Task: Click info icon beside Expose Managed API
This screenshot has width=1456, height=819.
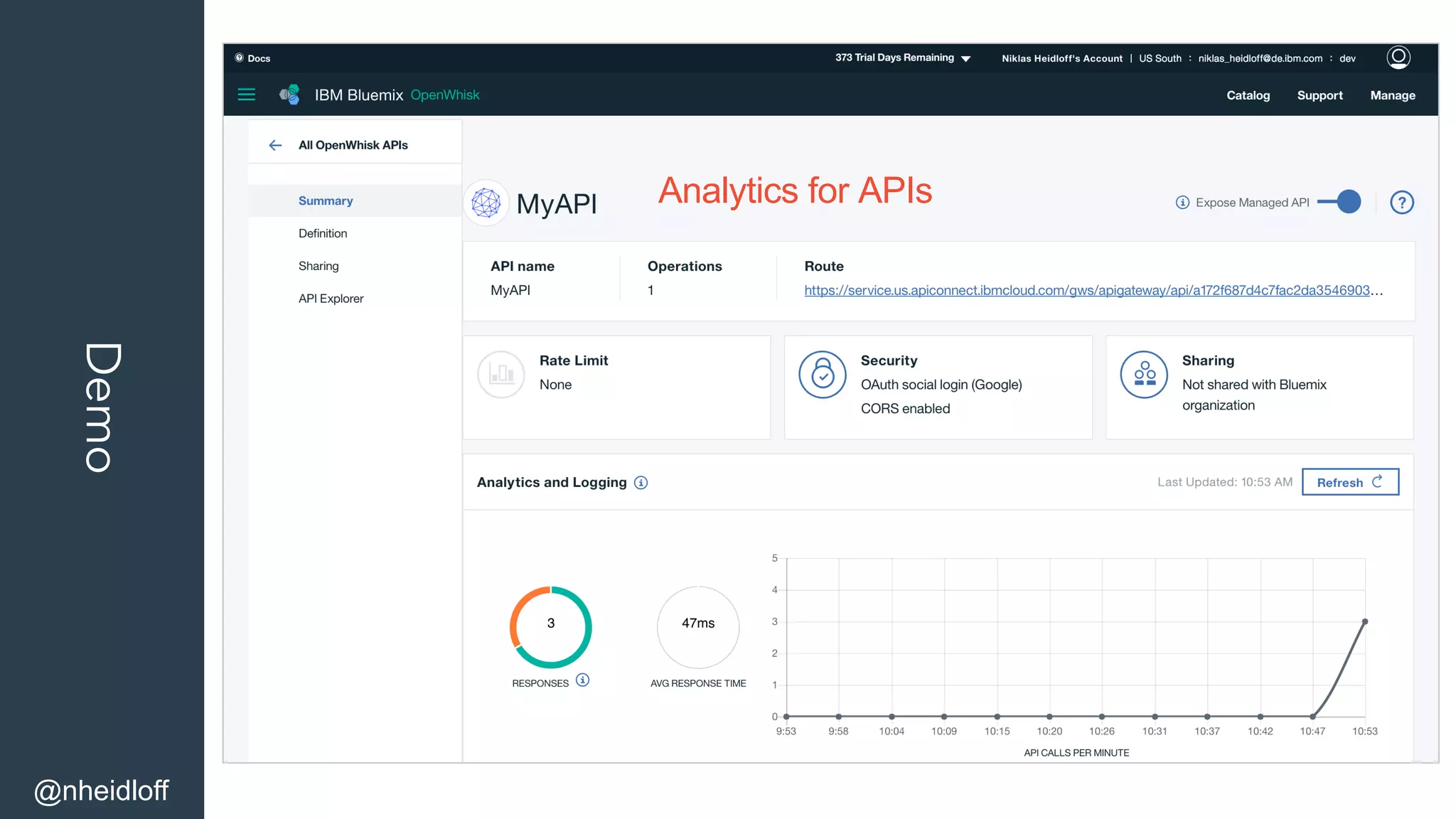Action: [1182, 203]
